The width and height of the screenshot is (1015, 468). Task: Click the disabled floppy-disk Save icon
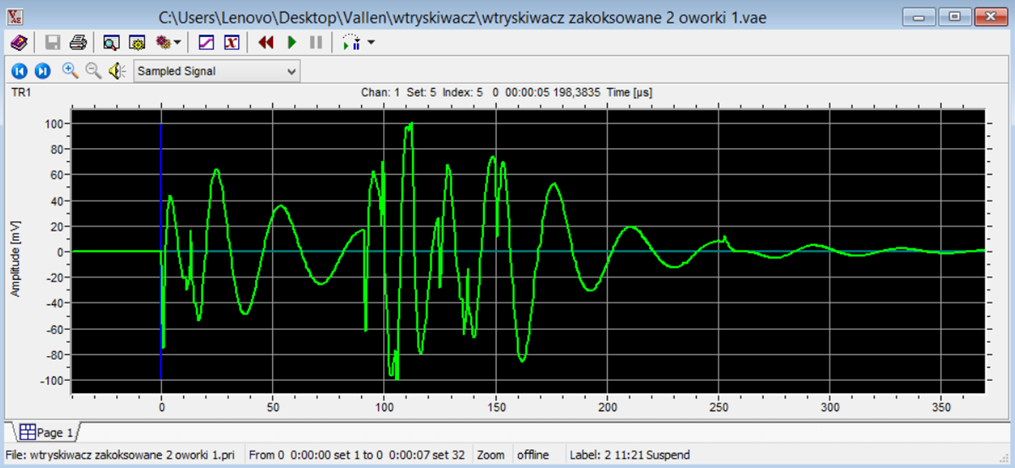point(53,43)
